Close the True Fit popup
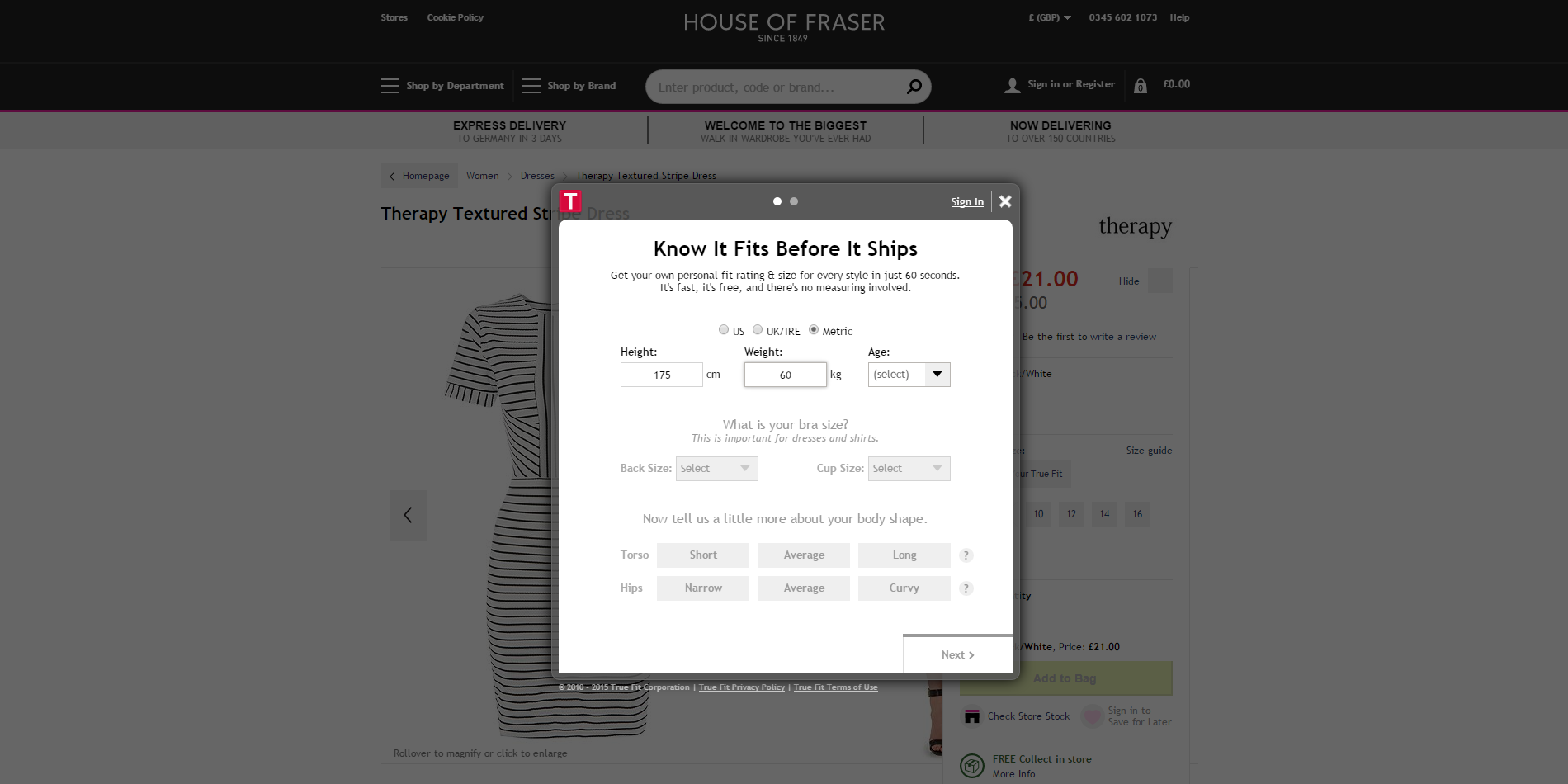This screenshot has height=784, width=1568. 1005,201
